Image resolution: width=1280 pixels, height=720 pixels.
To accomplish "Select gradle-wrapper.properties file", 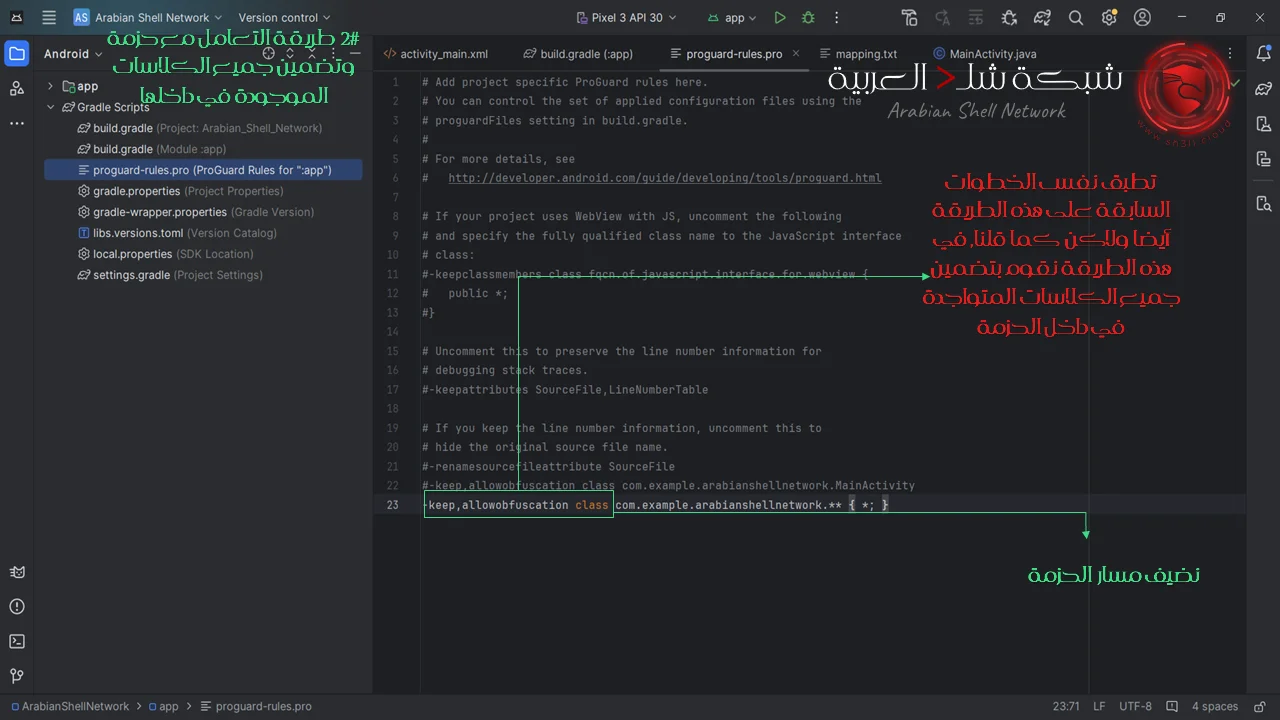I will coord(204,212).
